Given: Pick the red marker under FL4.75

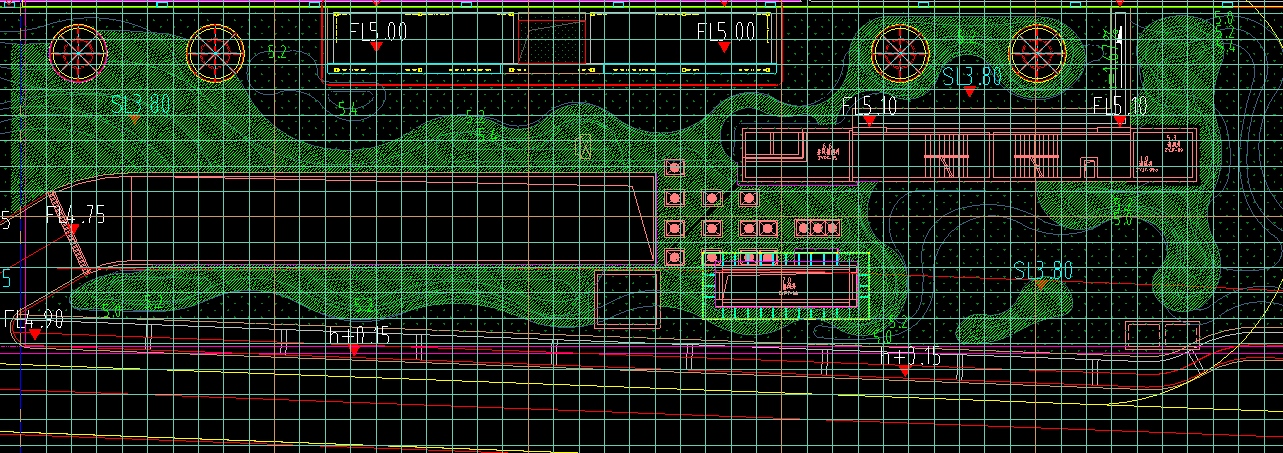Looking at the screenshot, I should coord(73,230).
